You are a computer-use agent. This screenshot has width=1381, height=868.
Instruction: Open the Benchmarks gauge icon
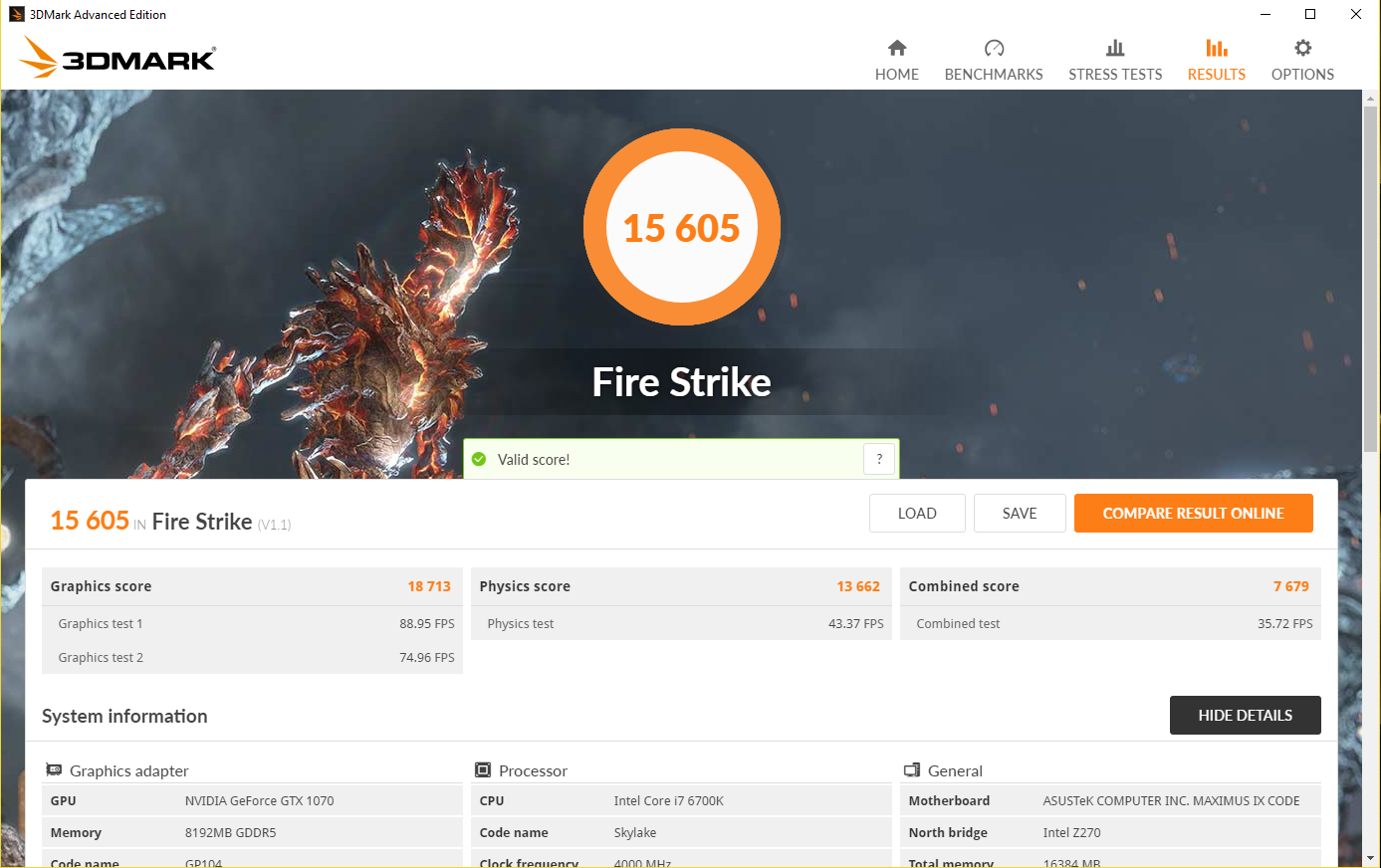[994, 48]
